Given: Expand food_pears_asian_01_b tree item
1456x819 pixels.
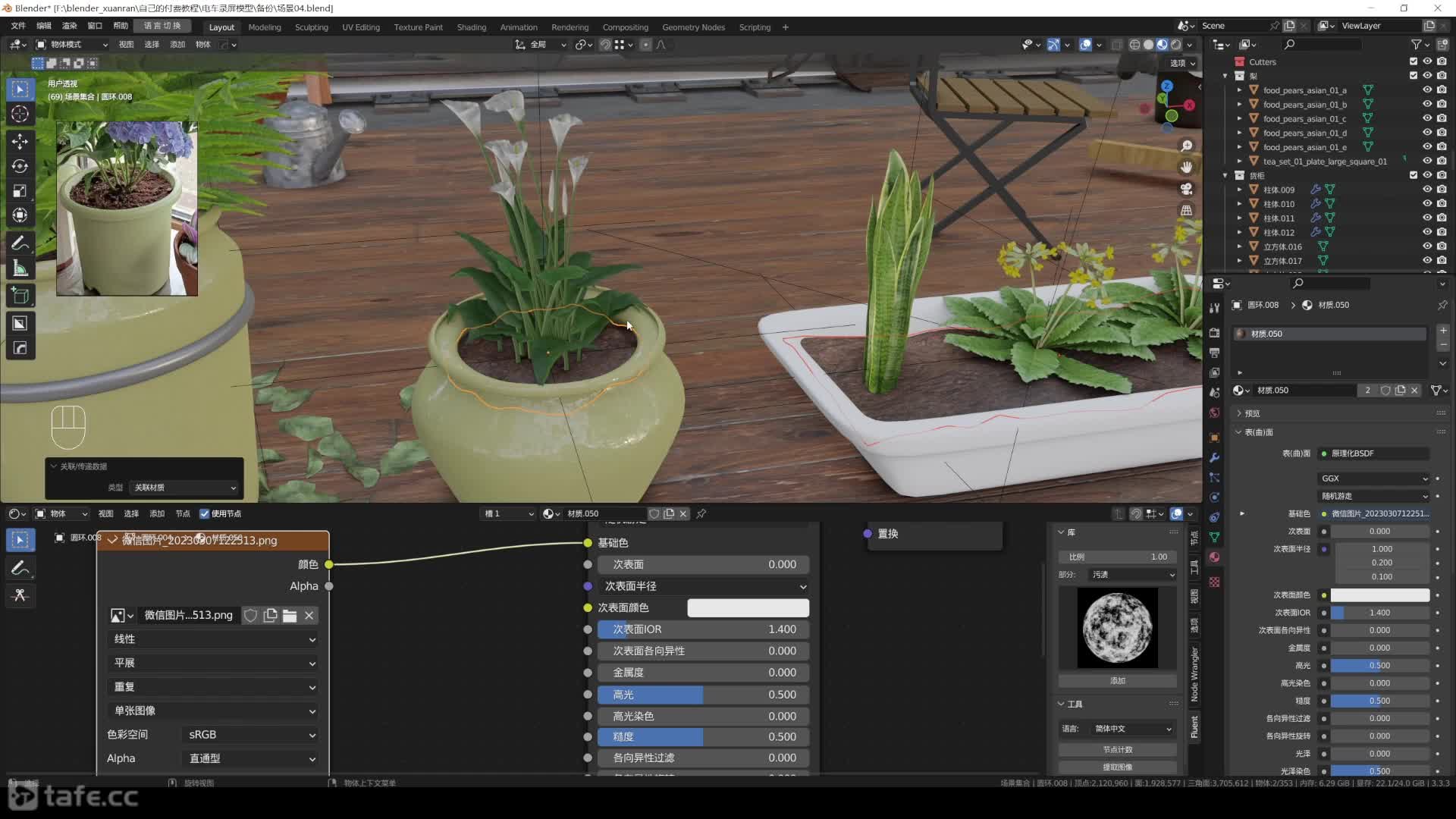Looking at the screenshot, I should (1240, 105).
